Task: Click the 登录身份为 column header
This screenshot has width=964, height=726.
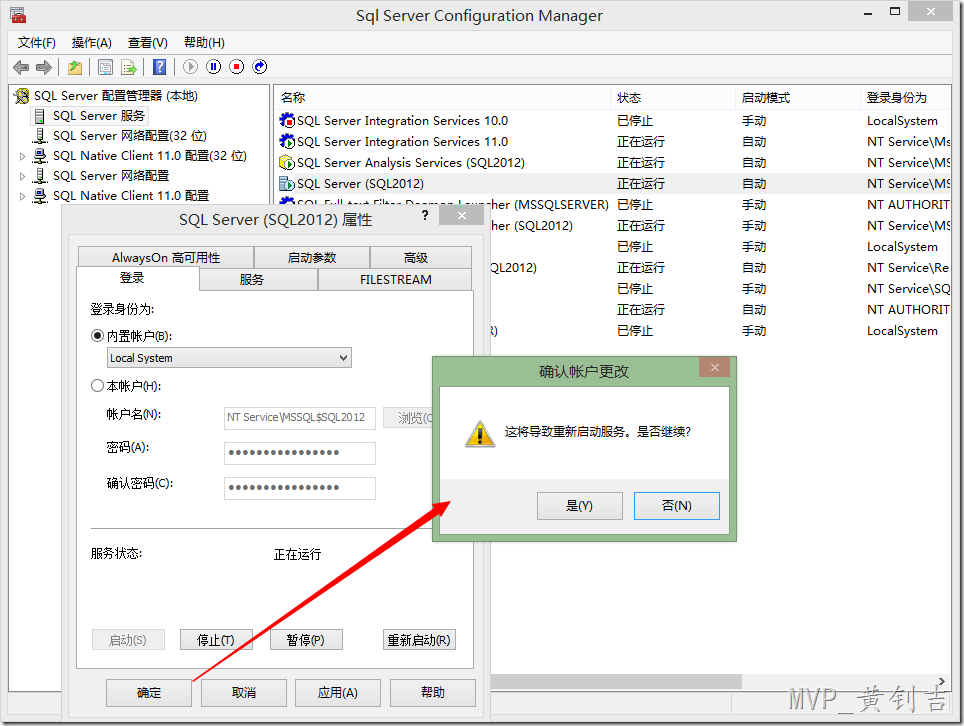Action: 905,97
